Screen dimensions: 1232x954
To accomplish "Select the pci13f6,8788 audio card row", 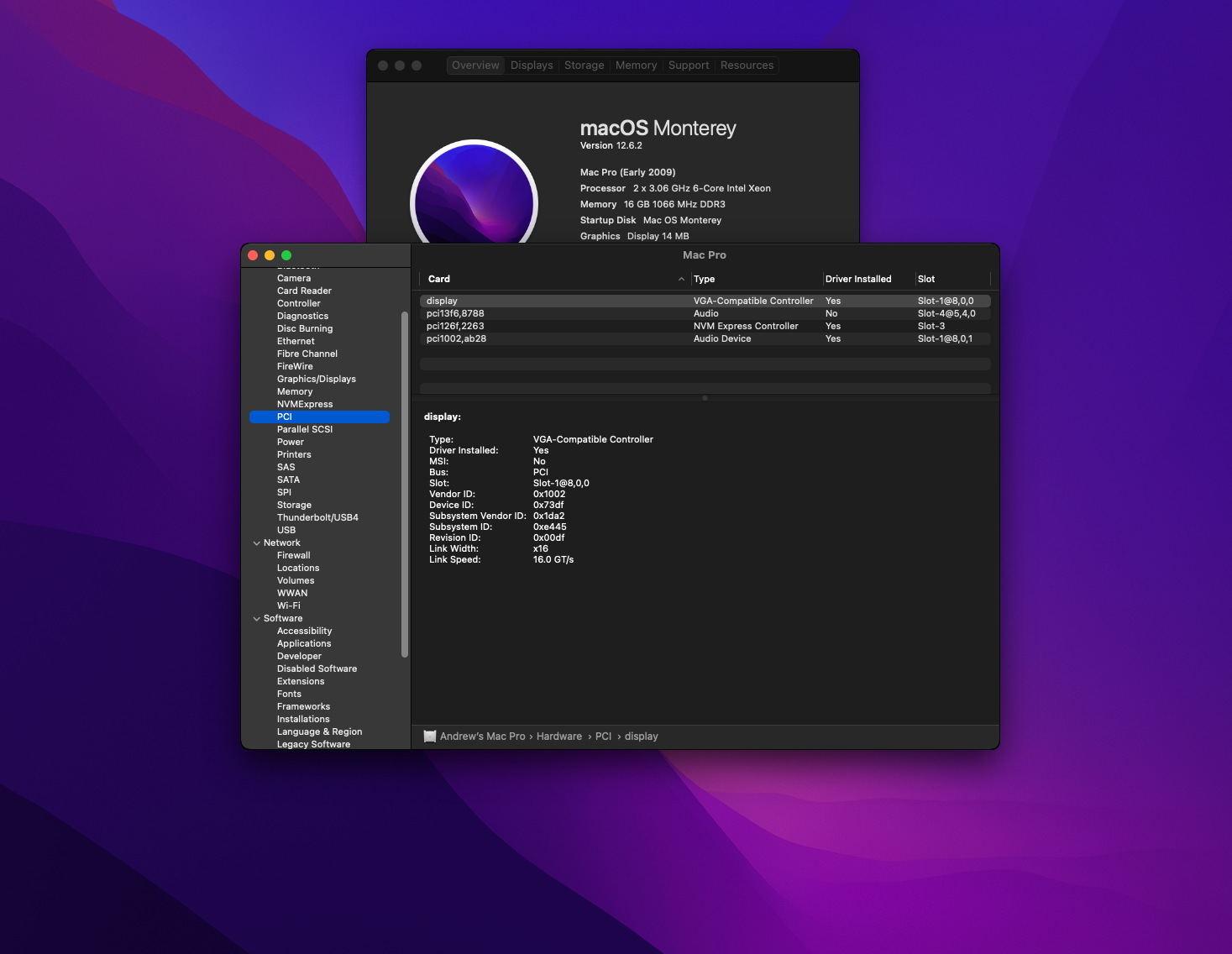I will 705,314.
